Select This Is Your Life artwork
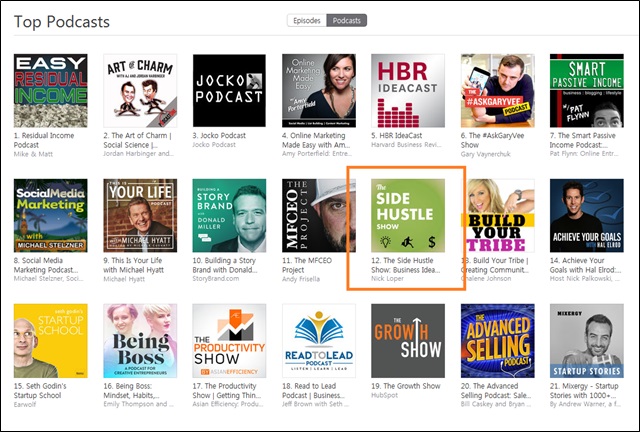This screenshot has width=640, height=432. tap(140, 215)
